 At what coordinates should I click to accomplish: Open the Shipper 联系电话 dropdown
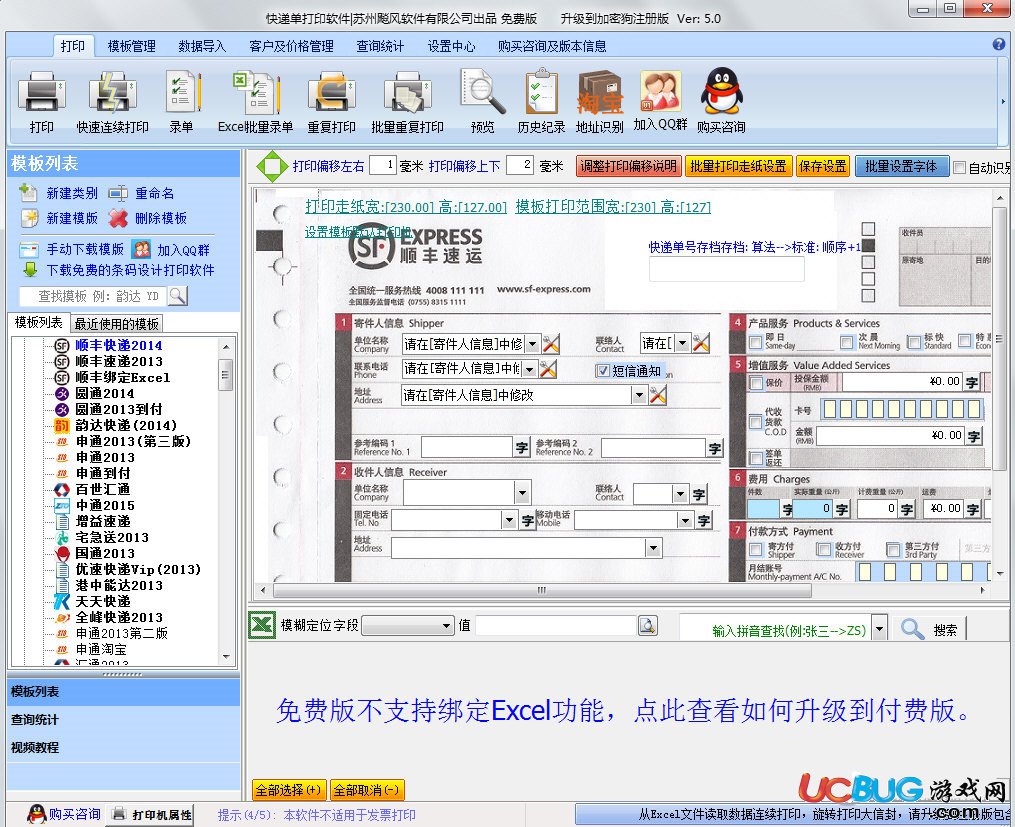(530, 369)
